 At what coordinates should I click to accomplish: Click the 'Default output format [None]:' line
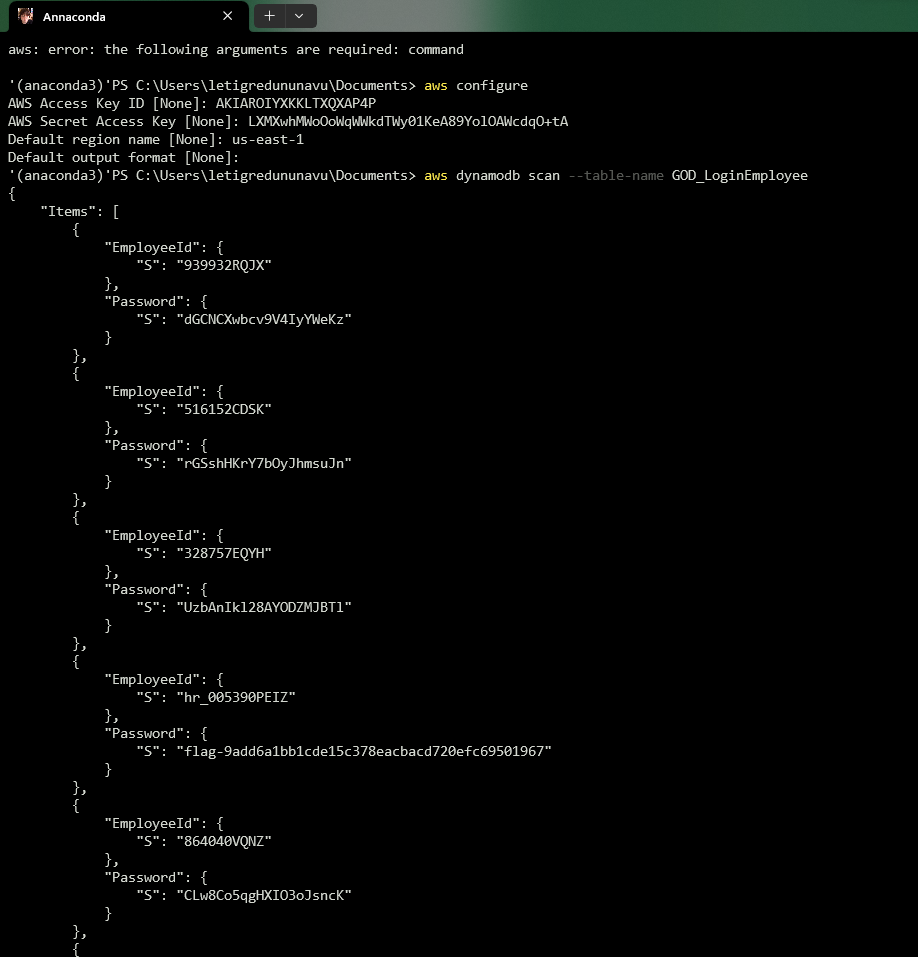click(123, 157)
